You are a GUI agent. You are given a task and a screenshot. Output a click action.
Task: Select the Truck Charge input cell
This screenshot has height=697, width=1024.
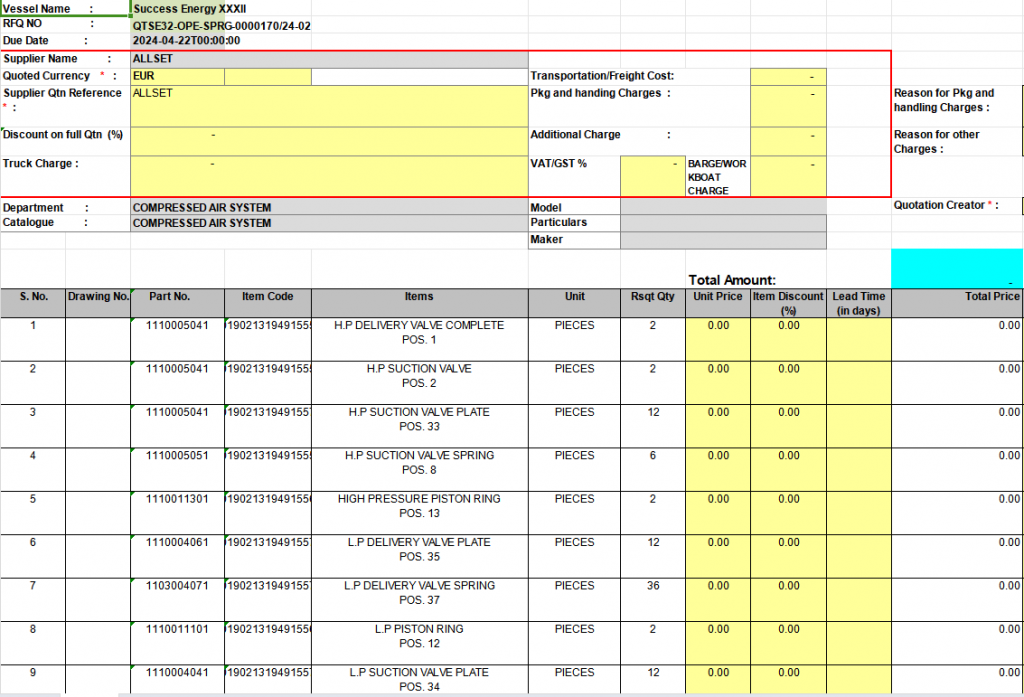click(x=329, y=175)
